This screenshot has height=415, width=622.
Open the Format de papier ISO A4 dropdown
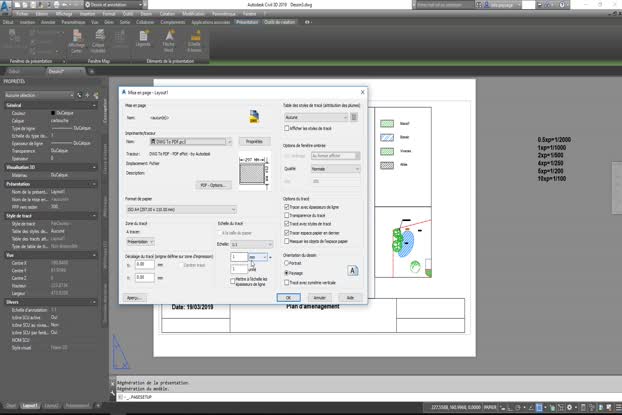[x=181, y=209]
